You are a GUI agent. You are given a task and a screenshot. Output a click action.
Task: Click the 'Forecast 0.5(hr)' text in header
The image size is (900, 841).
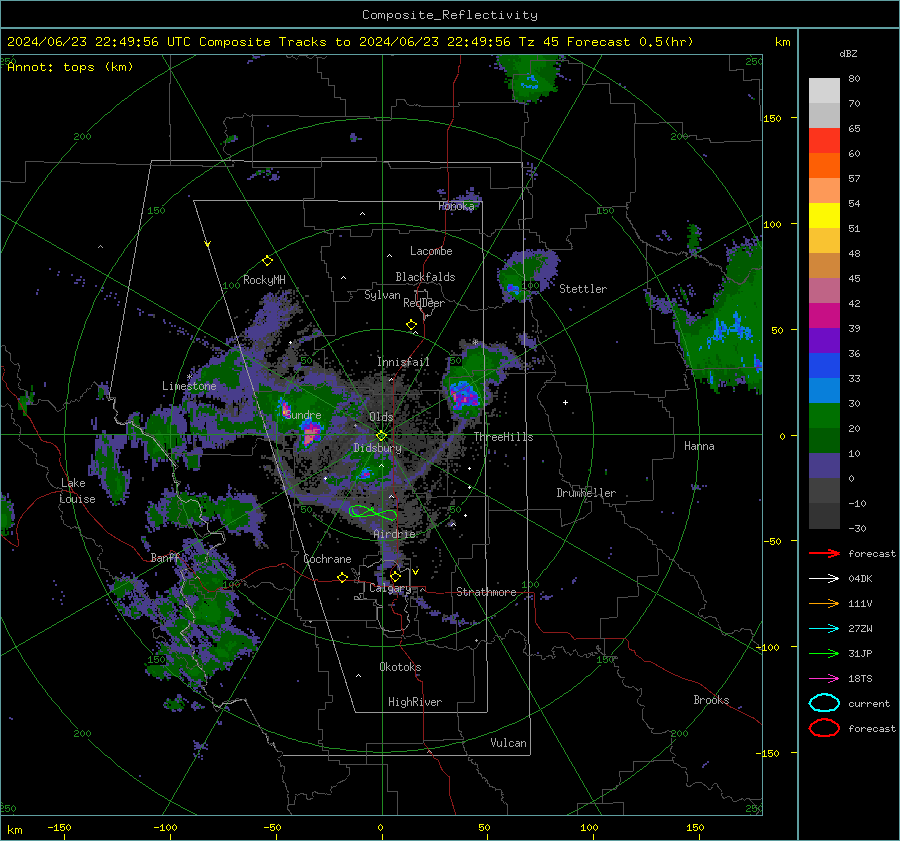pos(630,42)
